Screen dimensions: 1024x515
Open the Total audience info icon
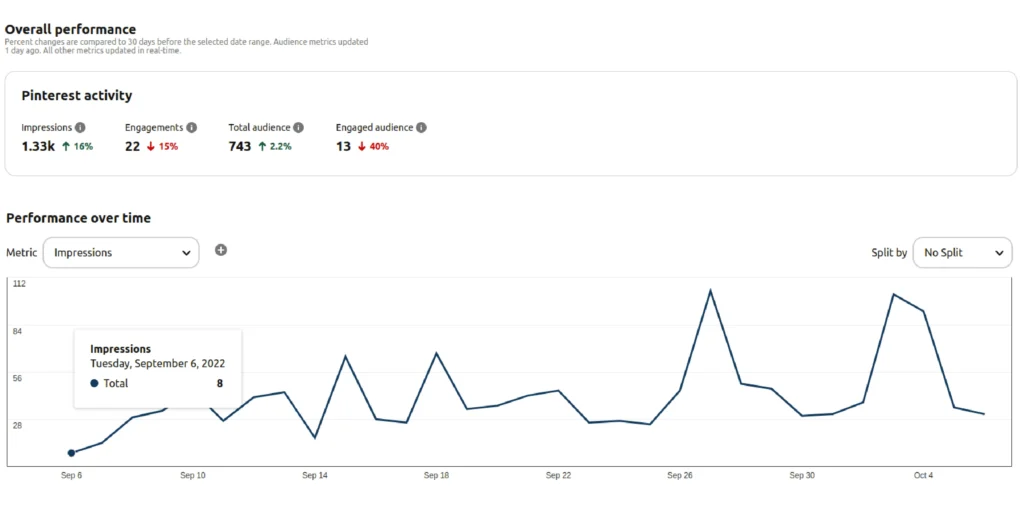[x=298, y=128]
